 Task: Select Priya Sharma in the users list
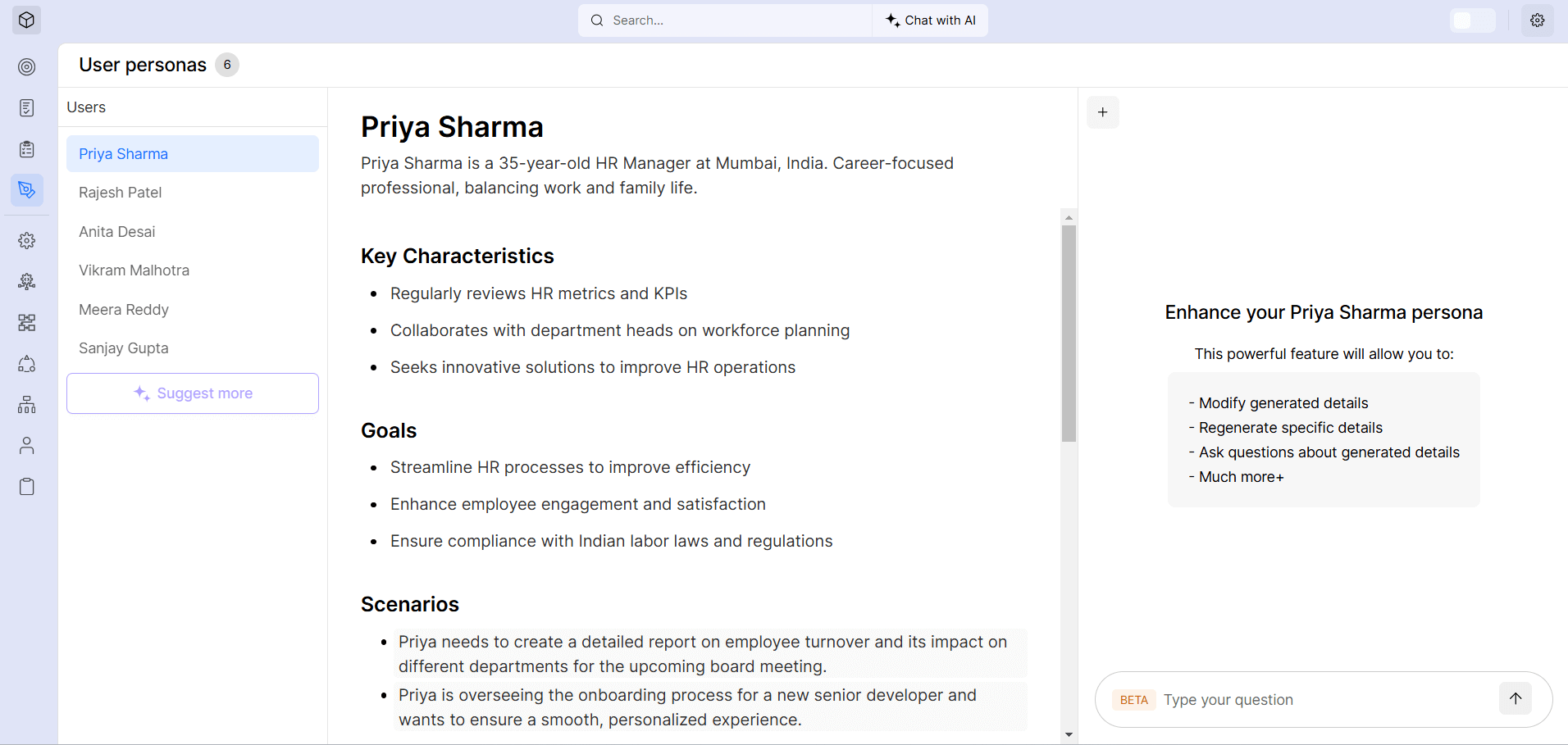click(x=193, y=154)
